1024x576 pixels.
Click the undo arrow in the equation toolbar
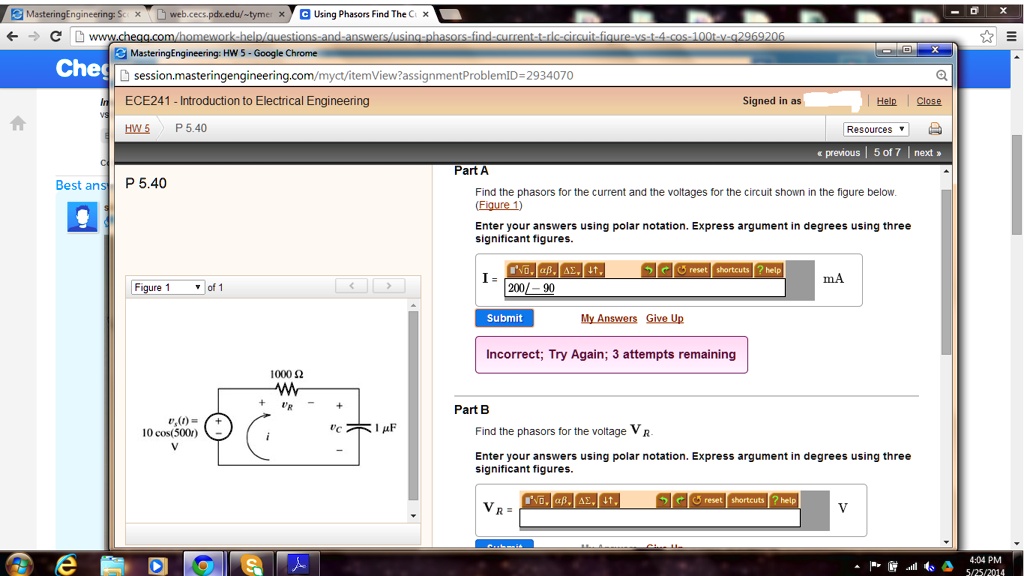649,270
